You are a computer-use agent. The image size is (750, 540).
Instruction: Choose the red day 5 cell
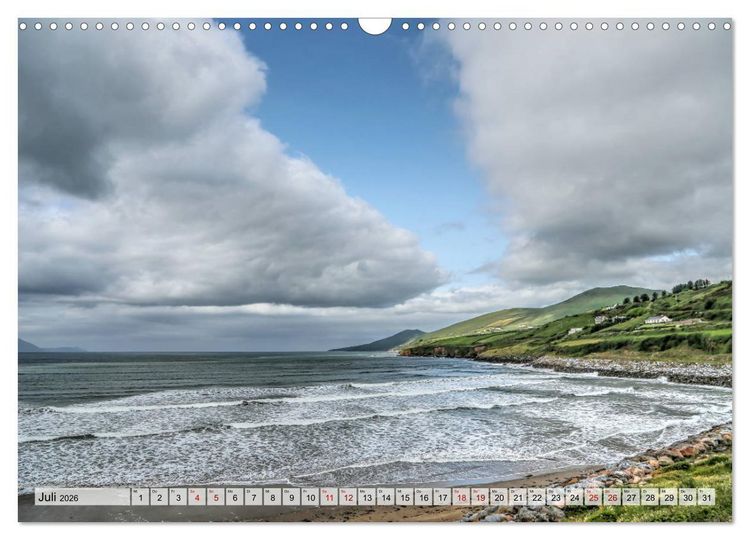(x=216, y=496)
